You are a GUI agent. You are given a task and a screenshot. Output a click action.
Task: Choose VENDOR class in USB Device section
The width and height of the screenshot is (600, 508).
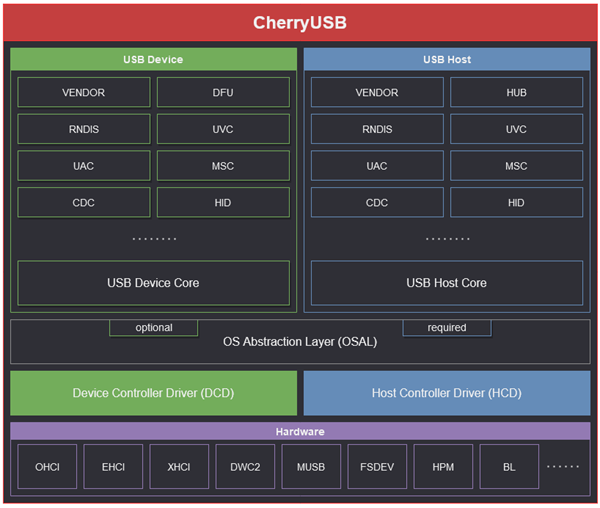[x=84, y=92]
